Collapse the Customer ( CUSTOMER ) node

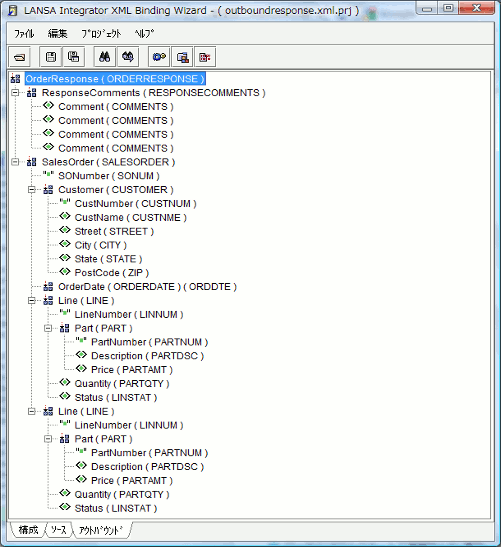31,189
